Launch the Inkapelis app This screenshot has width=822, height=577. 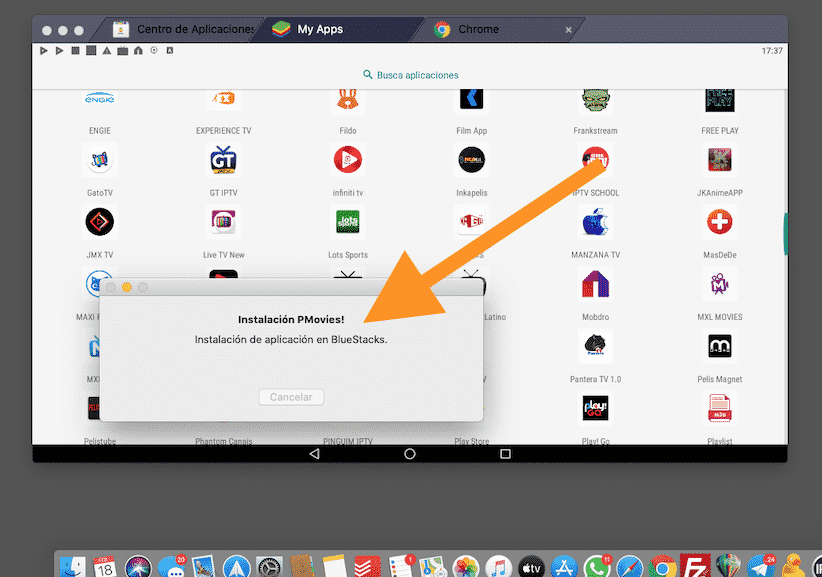click(471, 160)
